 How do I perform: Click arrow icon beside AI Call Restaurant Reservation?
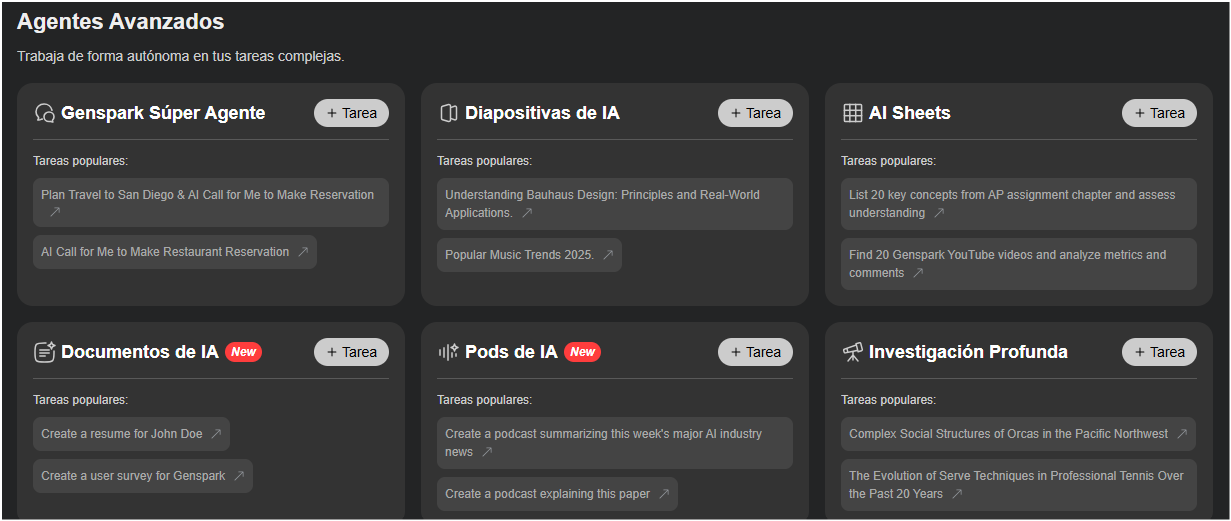303,252
